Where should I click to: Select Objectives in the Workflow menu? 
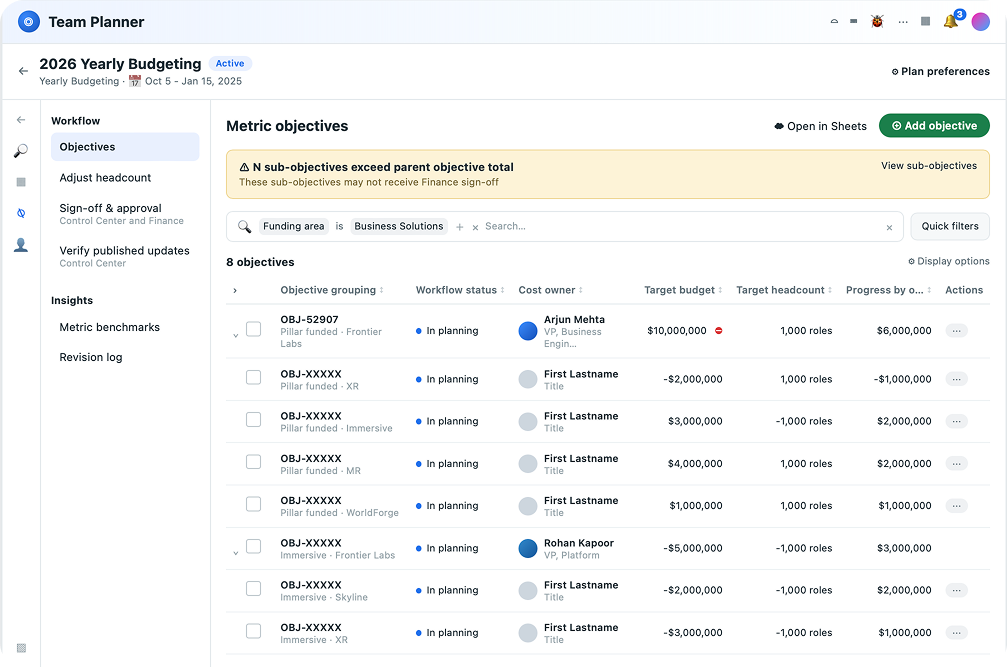coord(125,147)
